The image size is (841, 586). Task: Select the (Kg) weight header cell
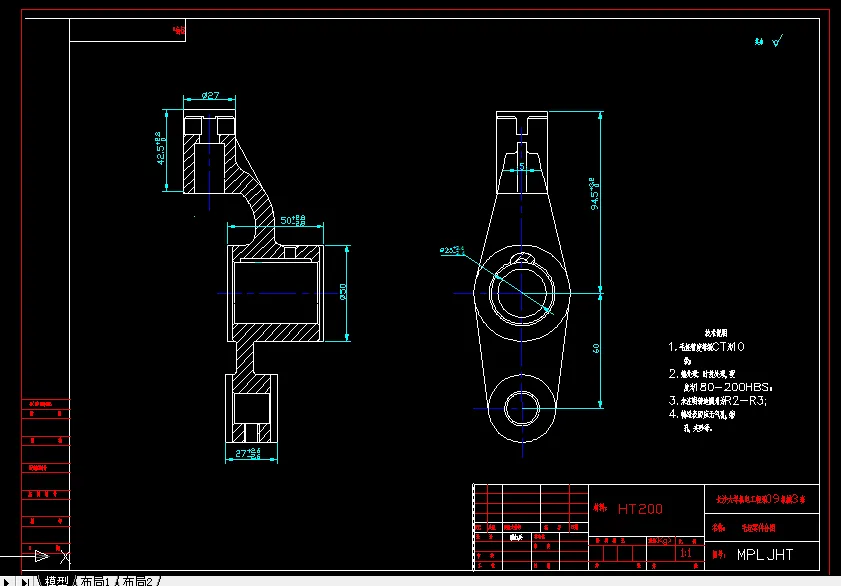point(660,541)
